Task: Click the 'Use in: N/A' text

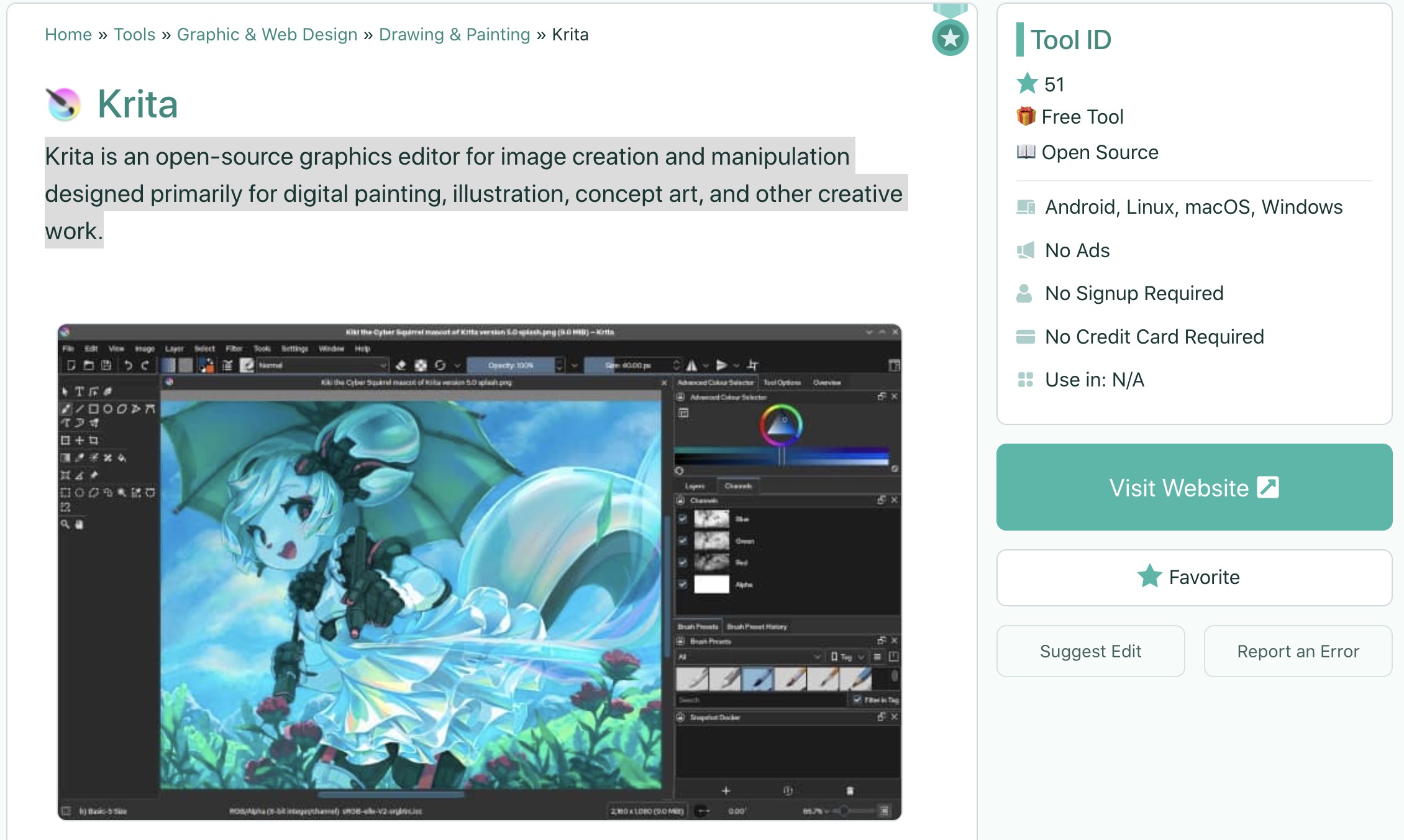Action: tap(1095, 380)
